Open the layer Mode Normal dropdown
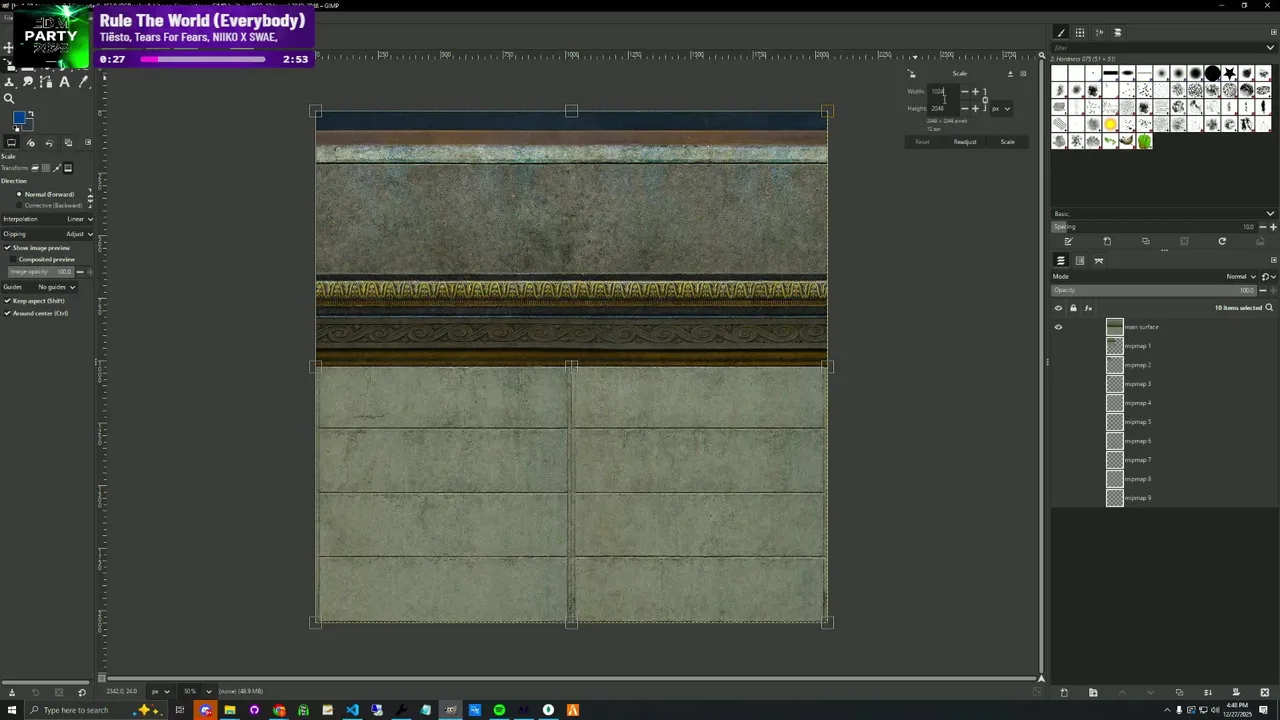Image resolution: width=1280 pixels, height=720 pixels. 1154,277
